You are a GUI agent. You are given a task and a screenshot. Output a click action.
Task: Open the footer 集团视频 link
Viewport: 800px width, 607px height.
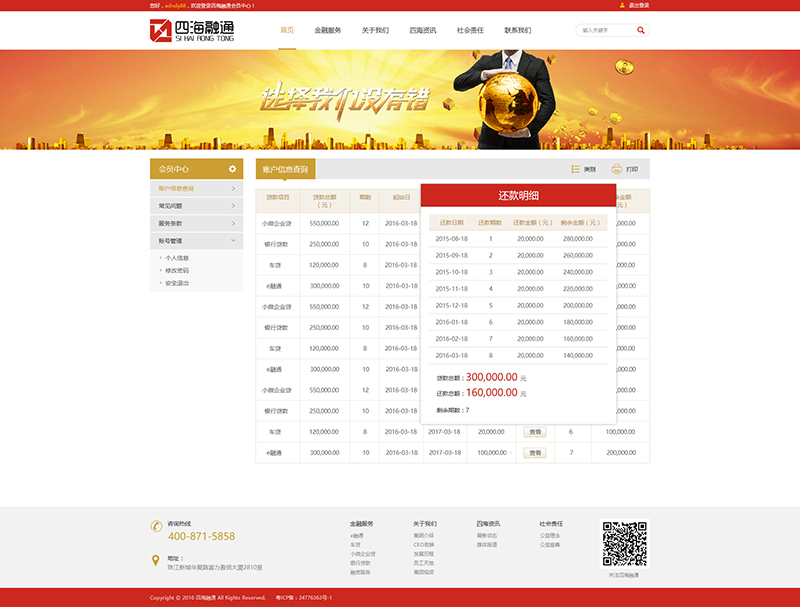point(423,572)
